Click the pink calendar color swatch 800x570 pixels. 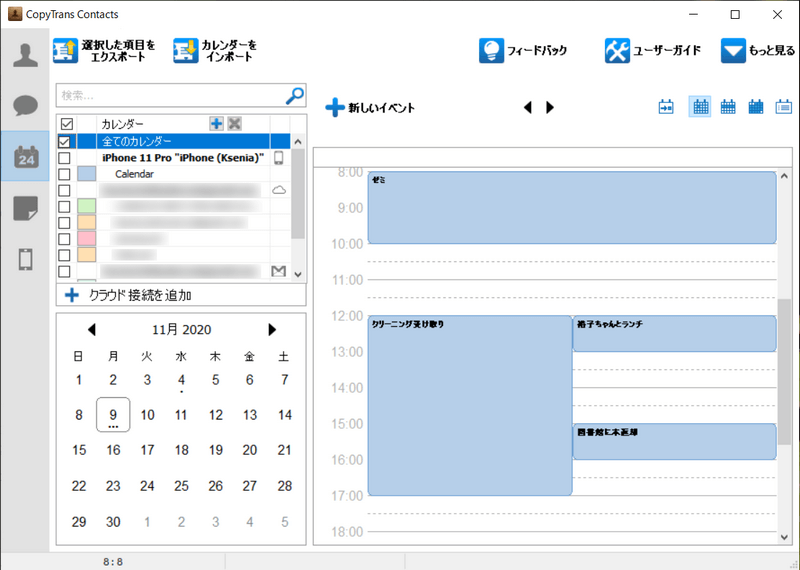(87, 238)
